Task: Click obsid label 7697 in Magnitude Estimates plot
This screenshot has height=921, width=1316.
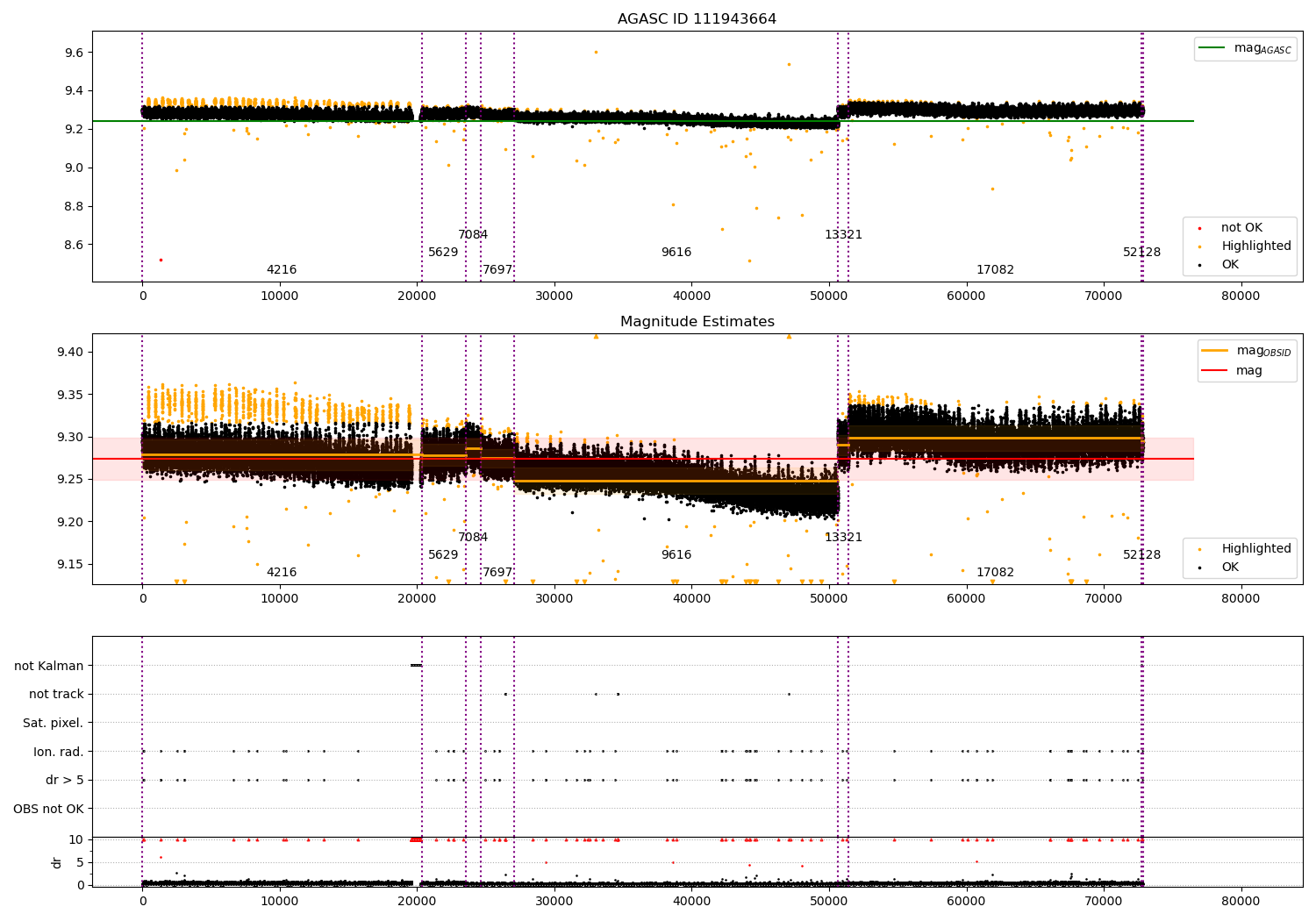Action: 497,573
